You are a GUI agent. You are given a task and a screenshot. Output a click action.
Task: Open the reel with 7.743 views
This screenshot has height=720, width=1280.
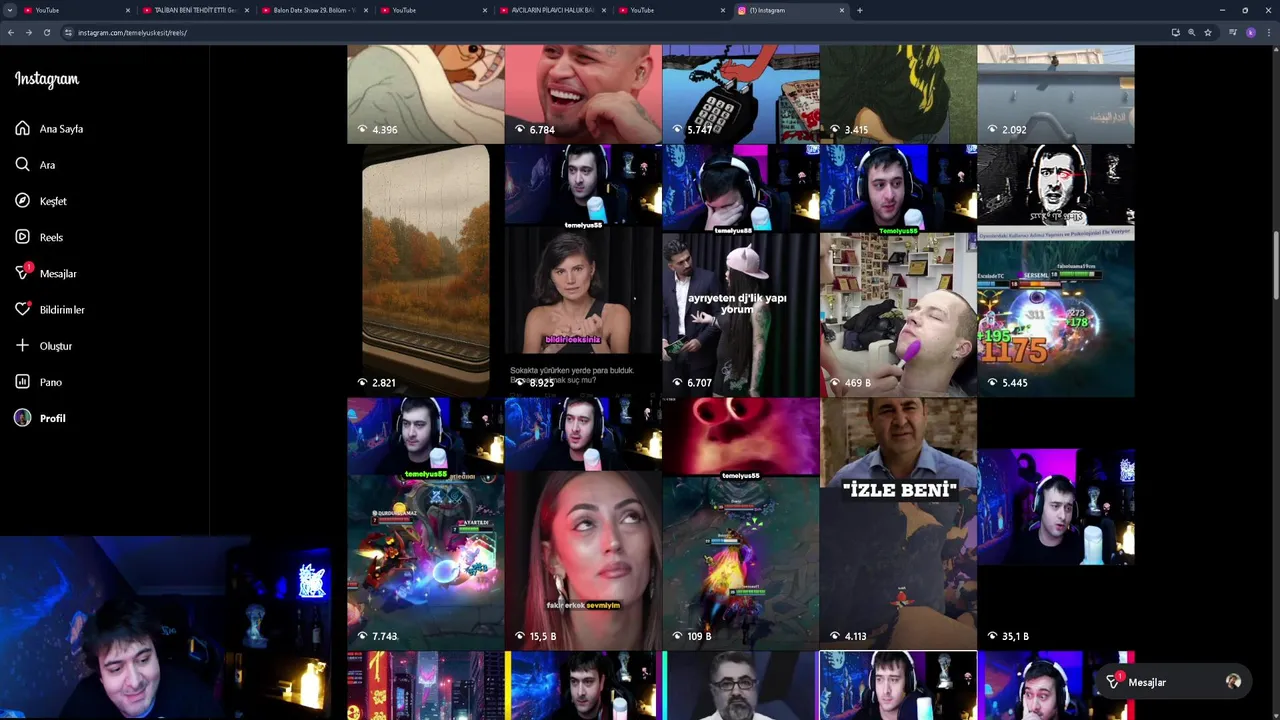[x=425, y=524]
